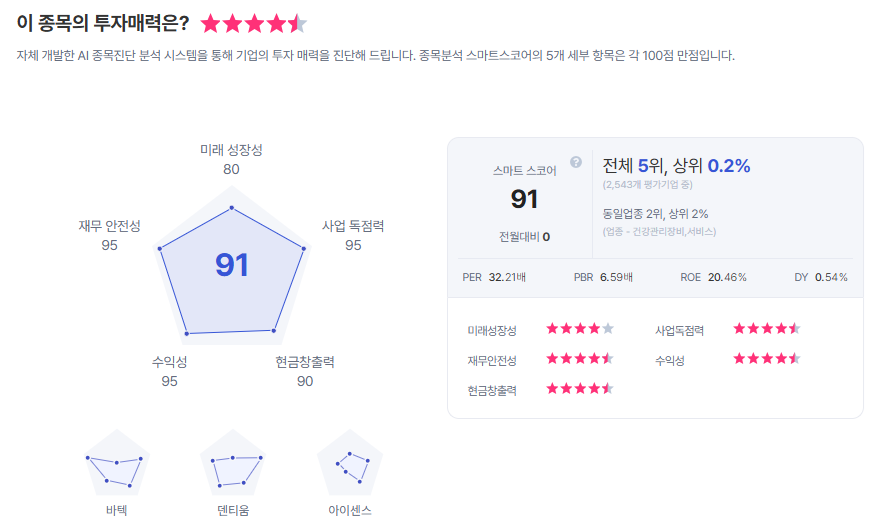The image size is (872, 530).
Task: Click the smart score help question icon
Action: [576, 162]
